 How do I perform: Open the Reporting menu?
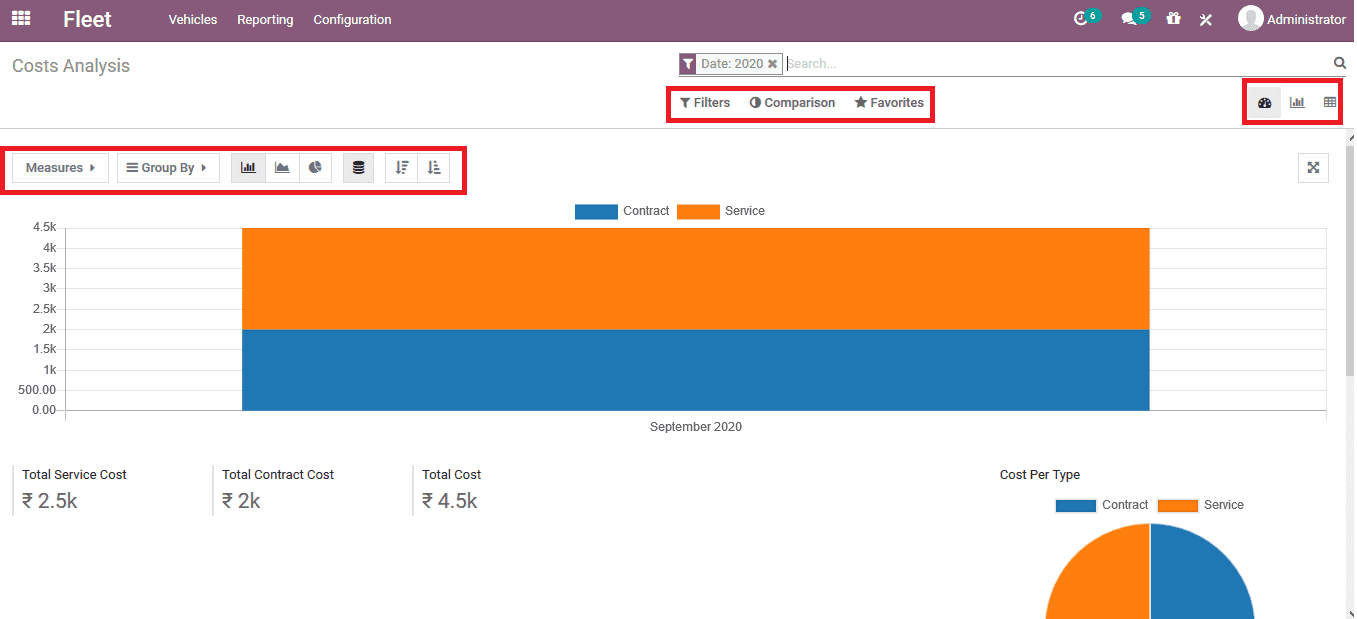coord(265,19)
